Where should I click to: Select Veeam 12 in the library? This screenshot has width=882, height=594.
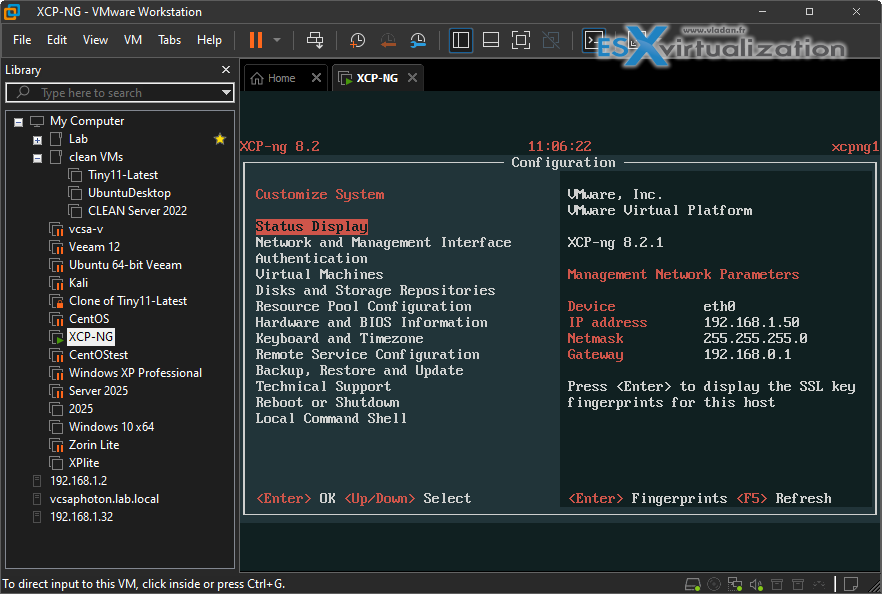(94, 247)
